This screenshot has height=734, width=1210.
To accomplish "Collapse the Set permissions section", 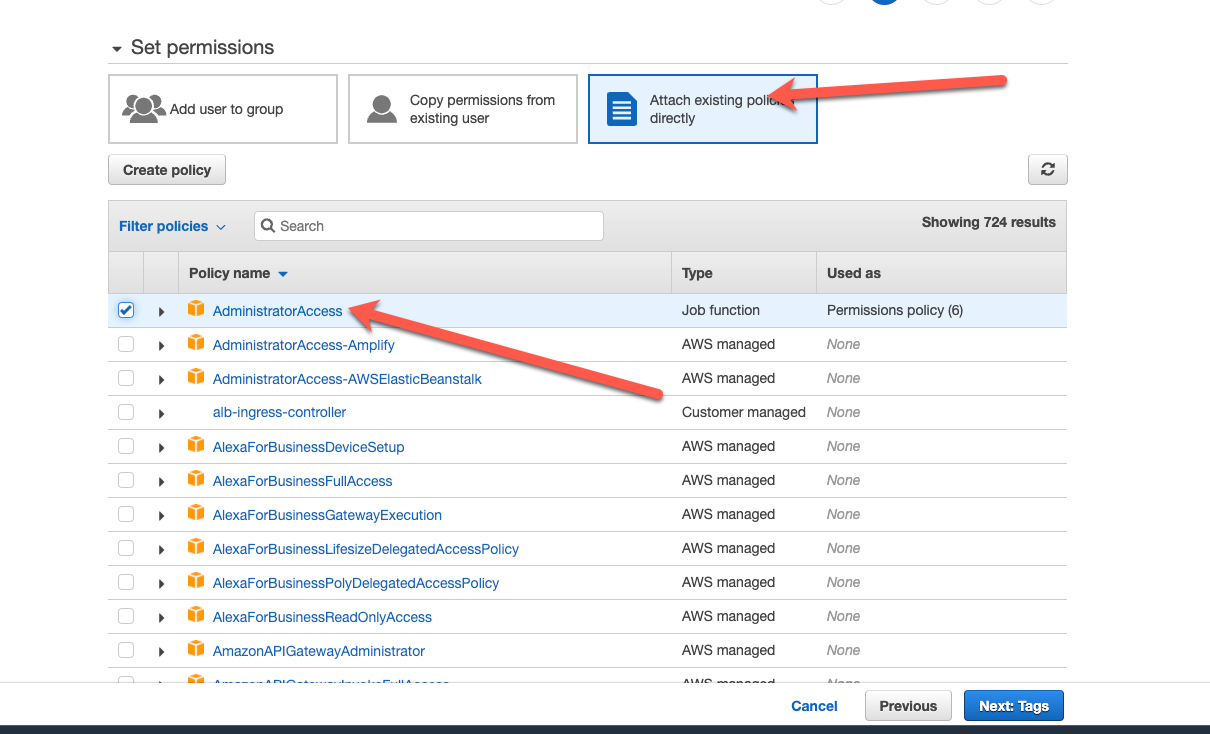I will click(117, 48).
